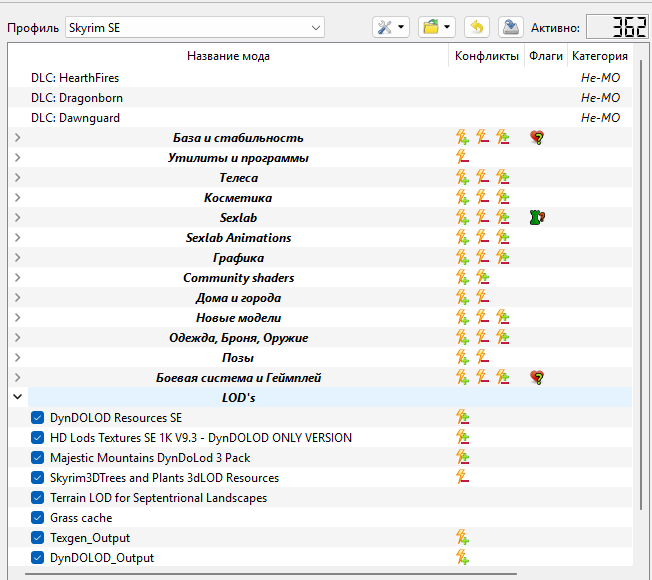Click first conflict icon in Позы row
Screen dimensions: 652x580
coord(462,358)
